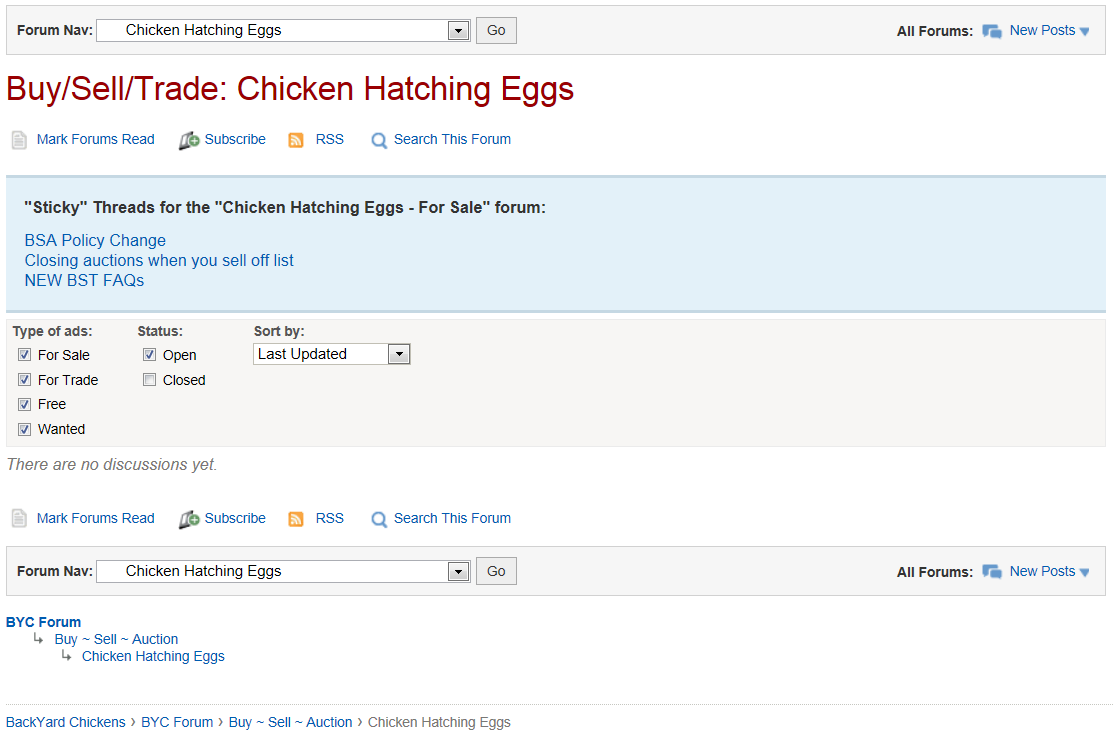Click the top Mark Forums Read page icon
The width and height of the screenshot is (1113, 734).
click(19, 140)
